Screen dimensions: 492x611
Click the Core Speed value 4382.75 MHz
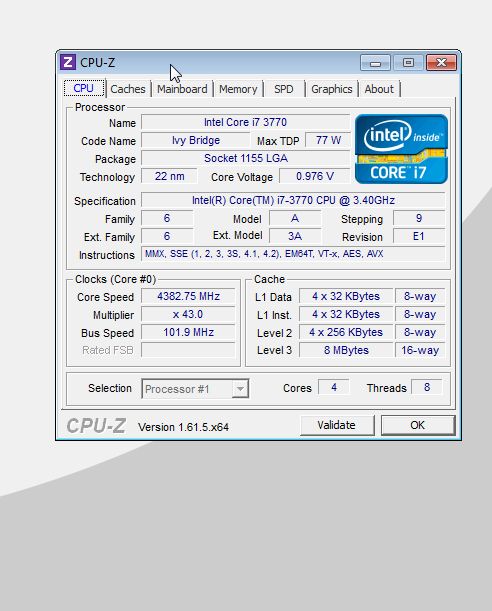click(x=188, y=296)
